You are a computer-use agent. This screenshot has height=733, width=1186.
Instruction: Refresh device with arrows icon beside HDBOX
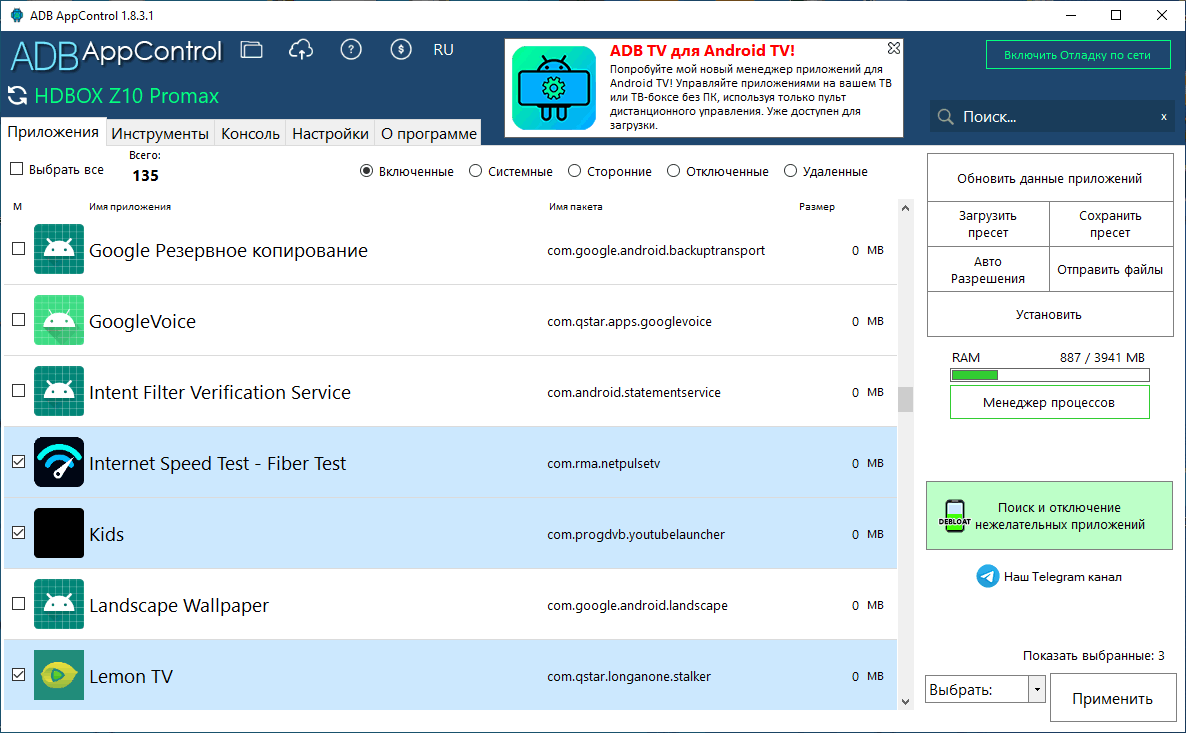[17, 96]
